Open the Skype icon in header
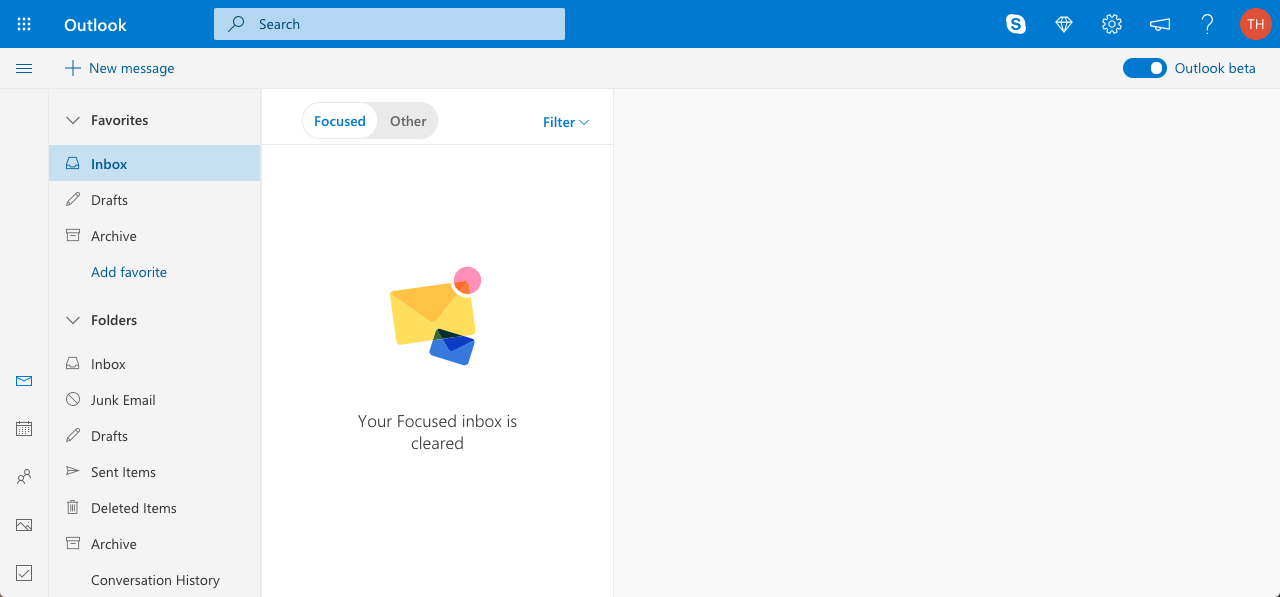 pyautogui.click(x=1016, y=24)
